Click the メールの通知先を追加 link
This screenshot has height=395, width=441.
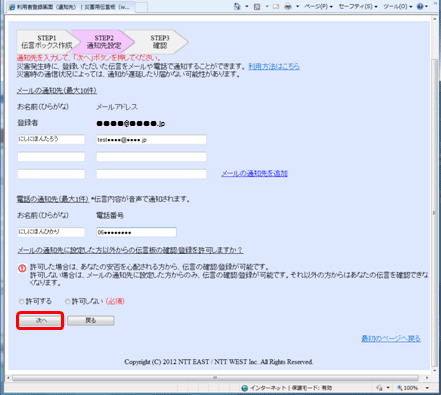(255, 173)
